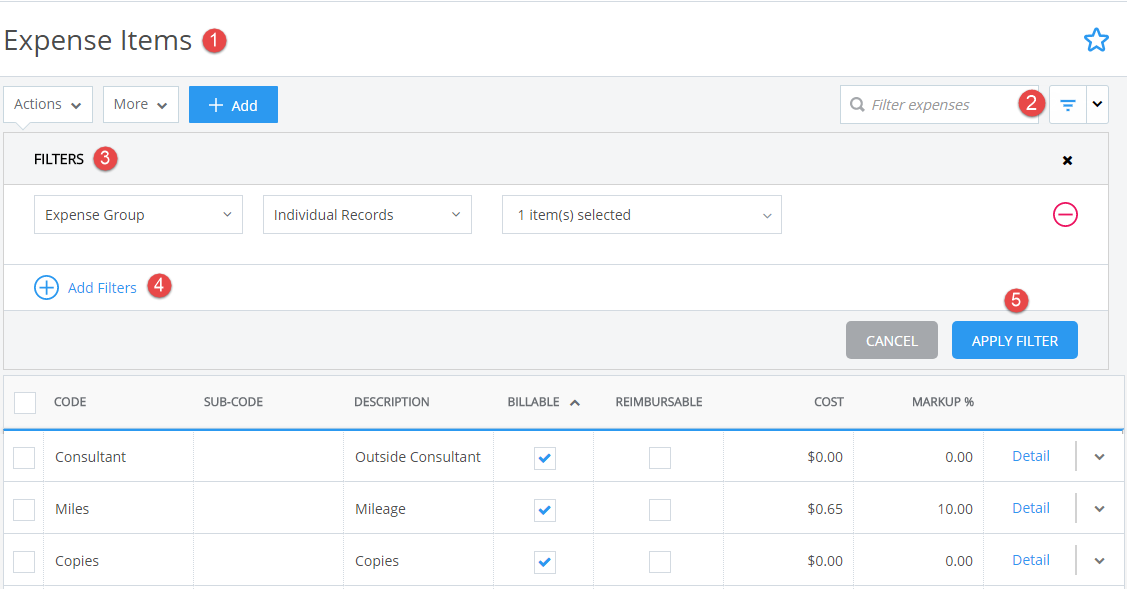Screen dimensions: 1127x589
Task: Open the More menu
Action: coord(140,104)
